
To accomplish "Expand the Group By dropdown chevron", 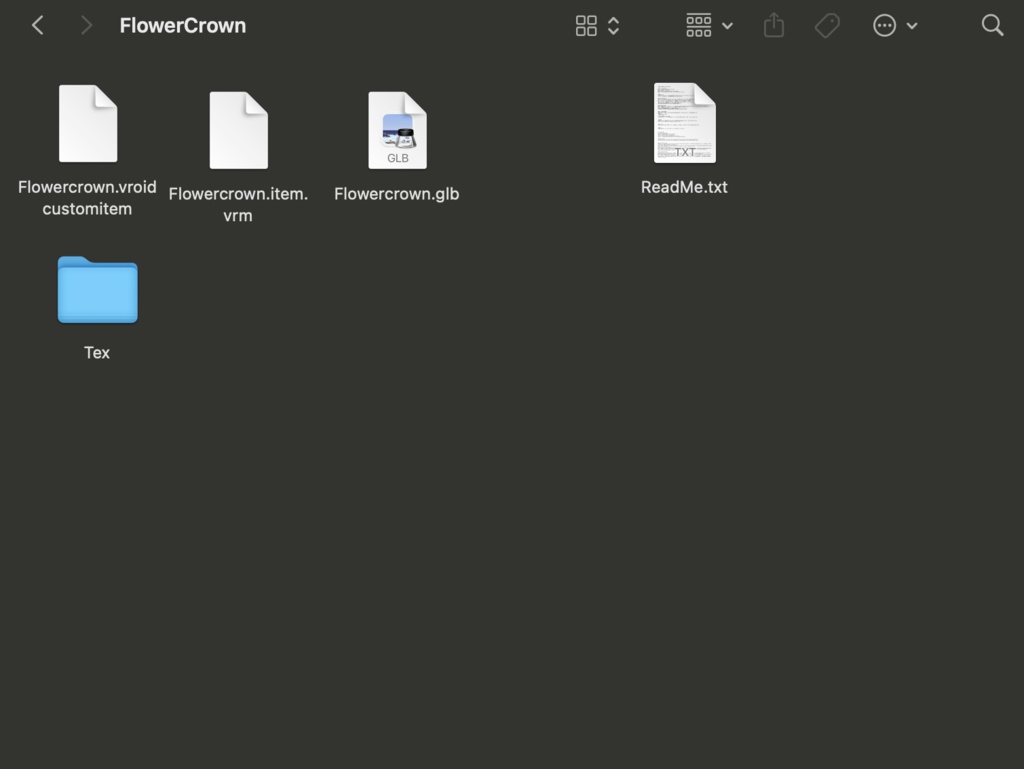I will click(727, 26).
